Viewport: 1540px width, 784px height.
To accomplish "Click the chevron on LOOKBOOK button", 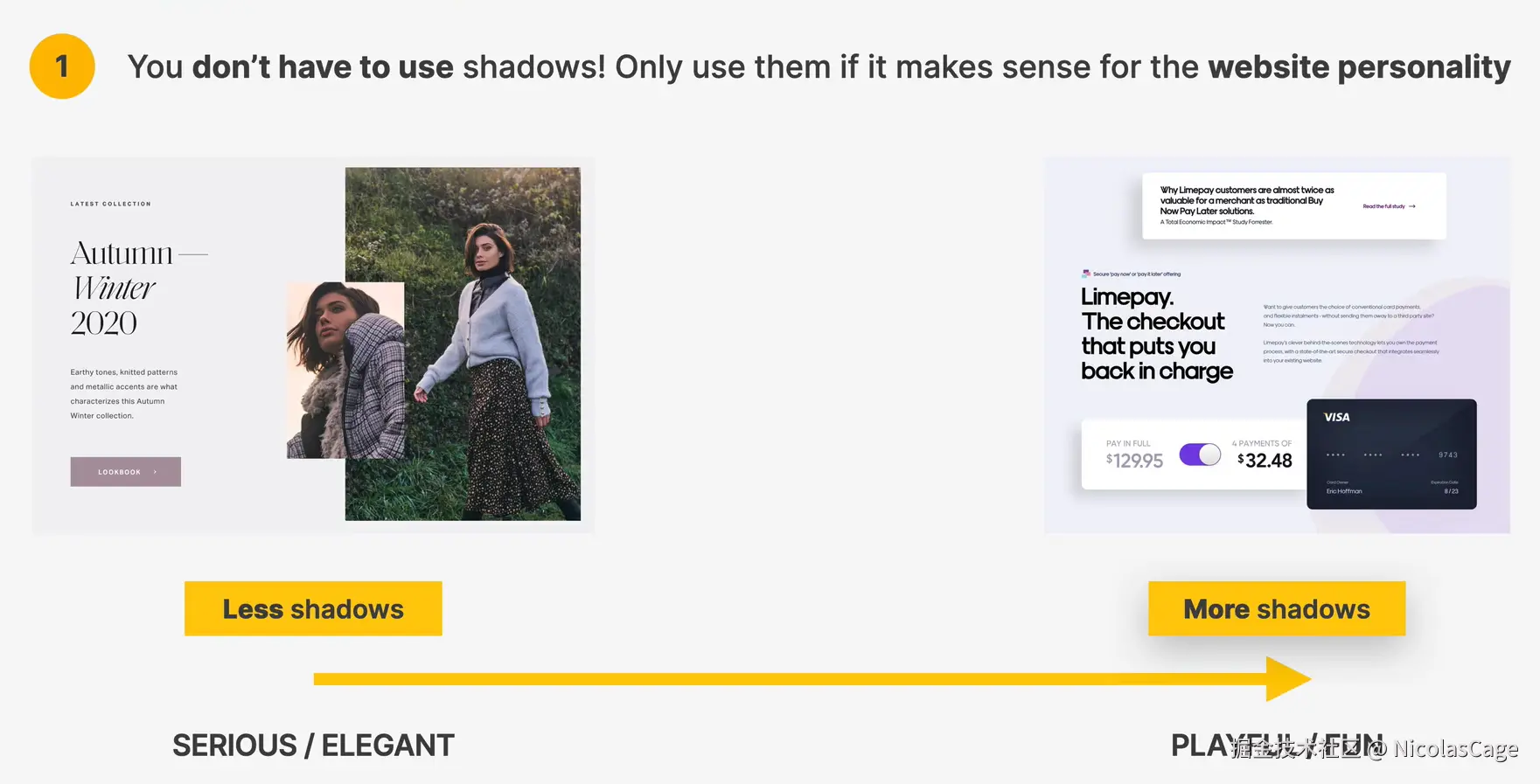I will click(x=156, y=472).
